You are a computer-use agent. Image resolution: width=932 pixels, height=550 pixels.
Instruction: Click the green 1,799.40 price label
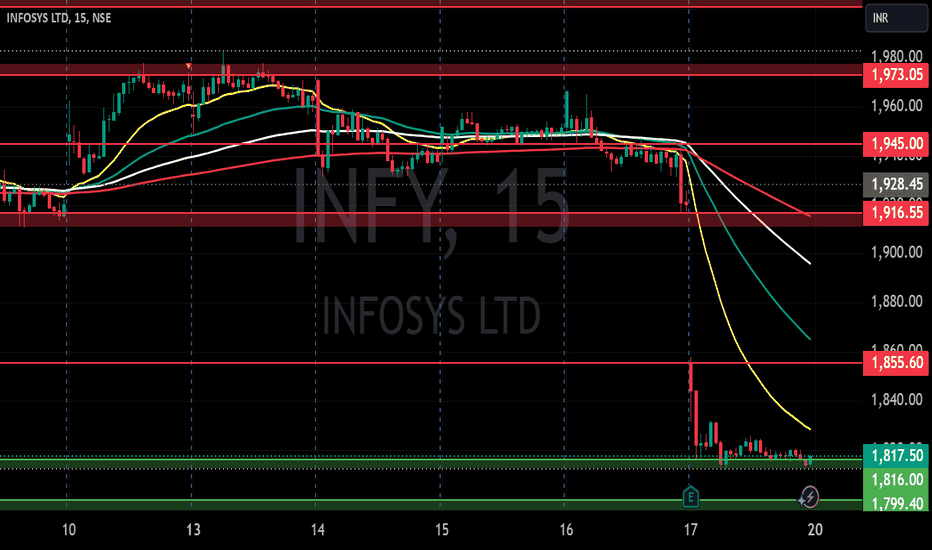(x=896, y=504)
